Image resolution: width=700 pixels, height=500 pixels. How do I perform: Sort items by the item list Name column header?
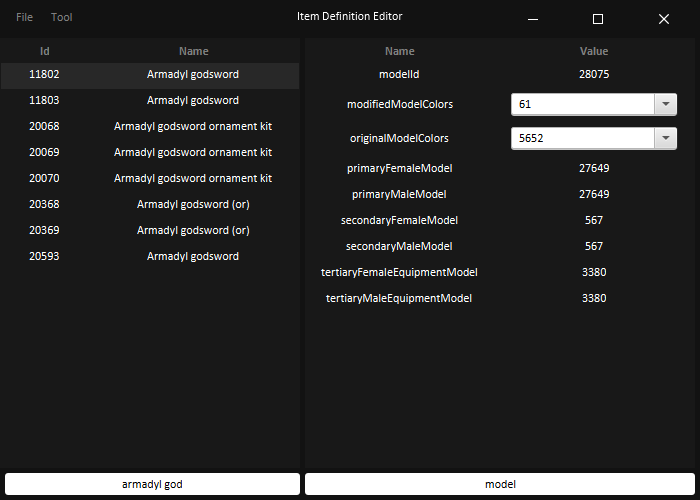point(193,51)
